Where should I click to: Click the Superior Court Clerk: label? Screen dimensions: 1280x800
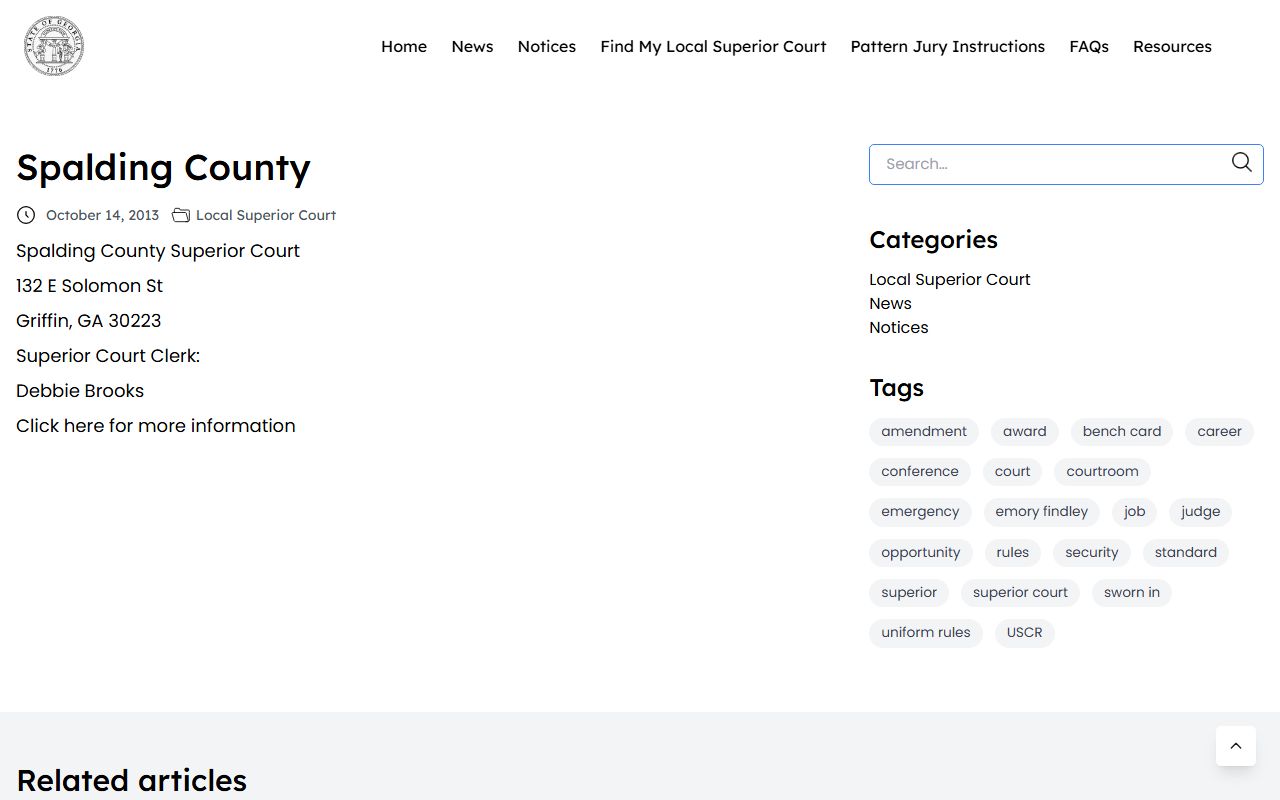108,356
